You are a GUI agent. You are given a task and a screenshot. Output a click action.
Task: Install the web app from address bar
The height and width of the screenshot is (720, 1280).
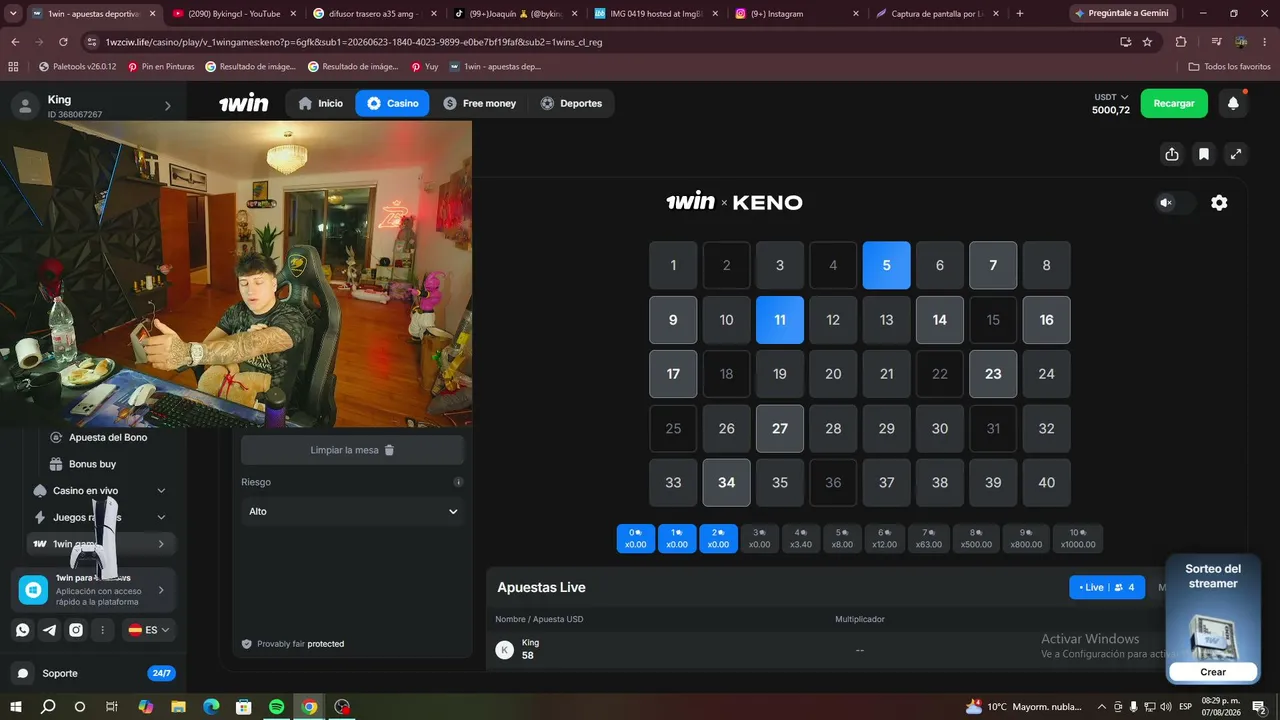(x=1125, y=42)
